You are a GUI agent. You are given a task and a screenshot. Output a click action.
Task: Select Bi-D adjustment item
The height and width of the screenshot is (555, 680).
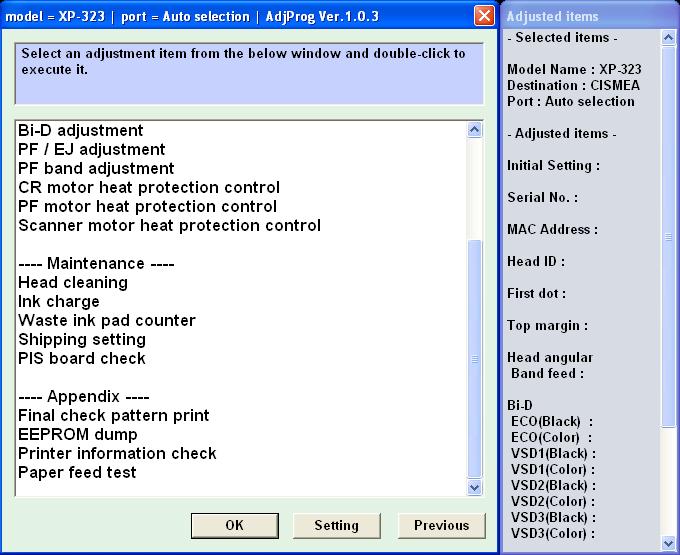(81, 131)
